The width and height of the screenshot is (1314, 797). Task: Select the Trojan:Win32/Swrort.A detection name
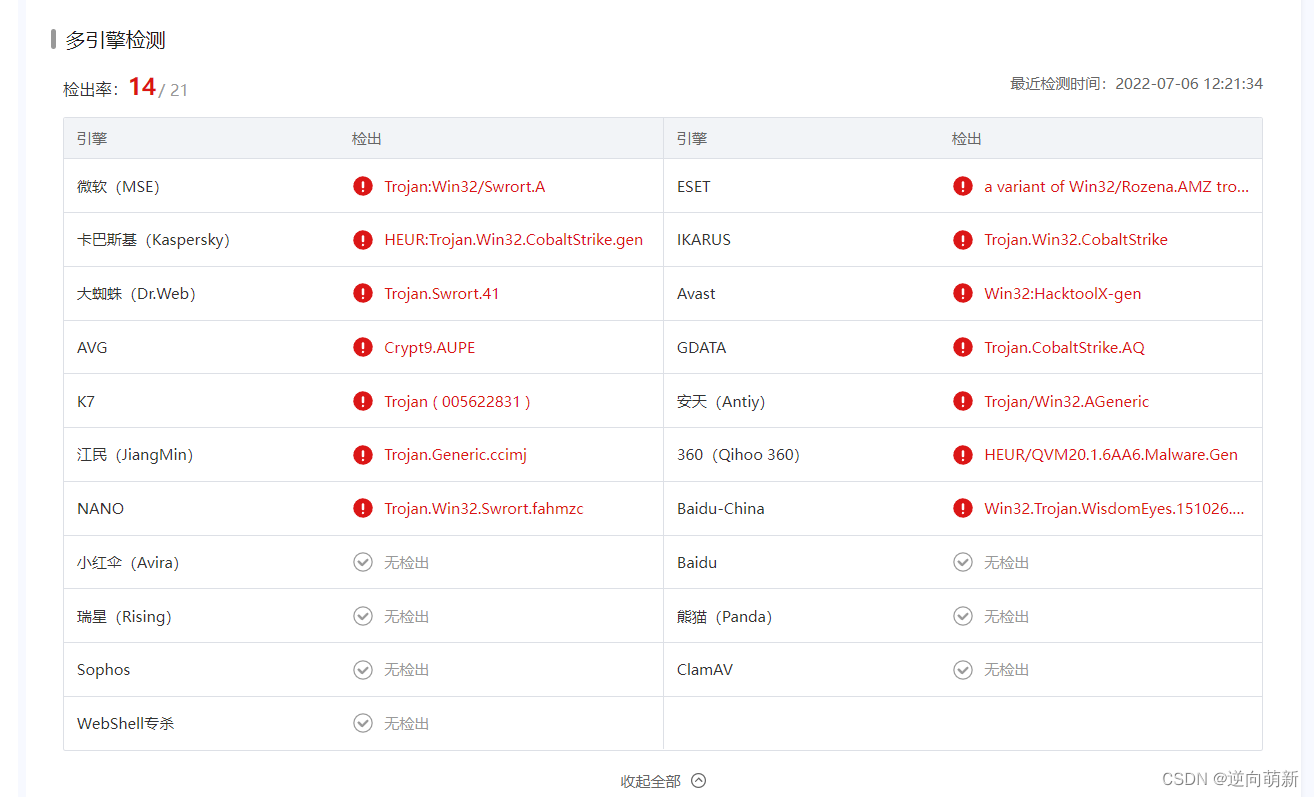pos(465,187)
